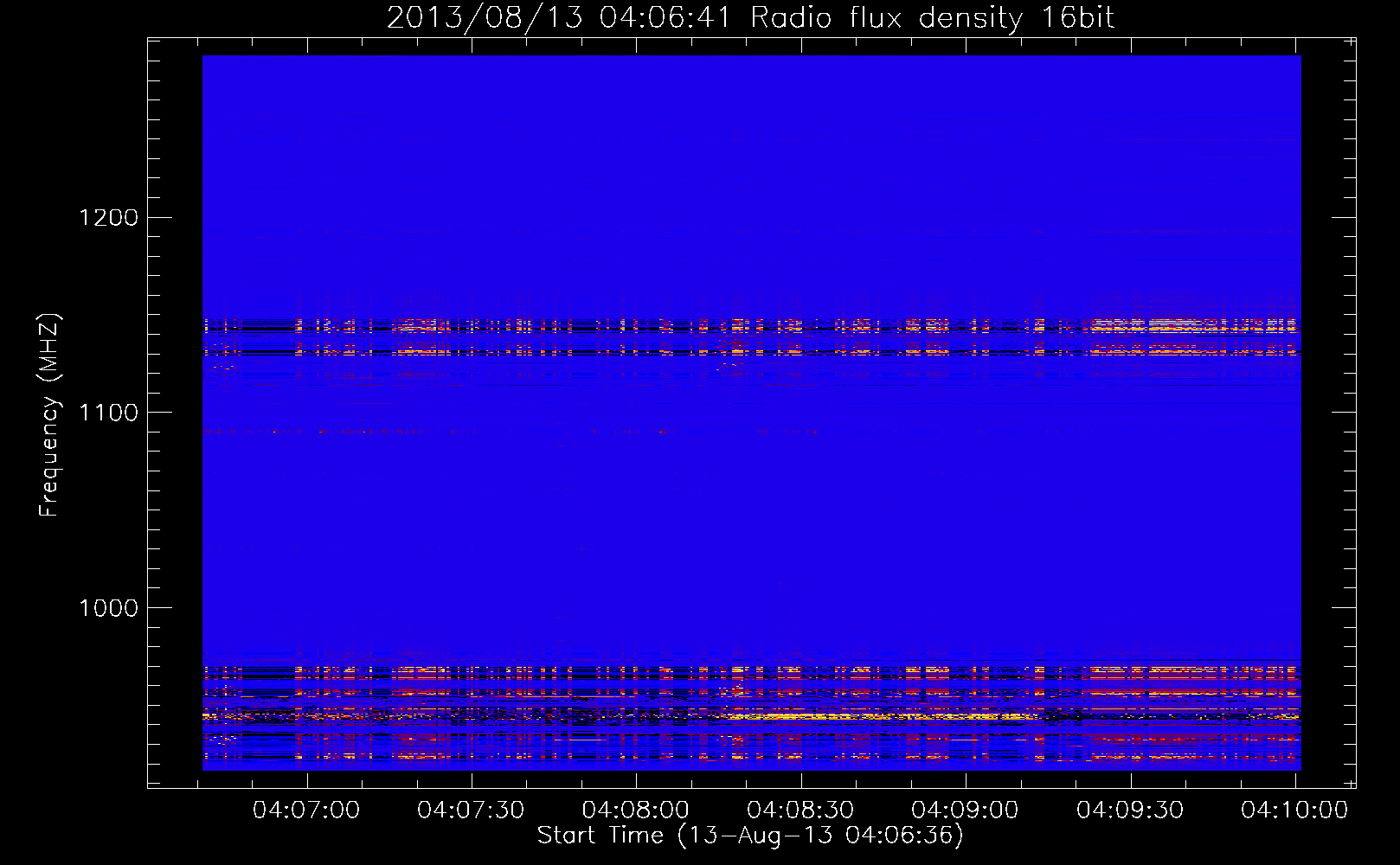Select the Frequency (MHZ) axis label
This screenshot has width=1400, height=865.
[x=50, y=415]
